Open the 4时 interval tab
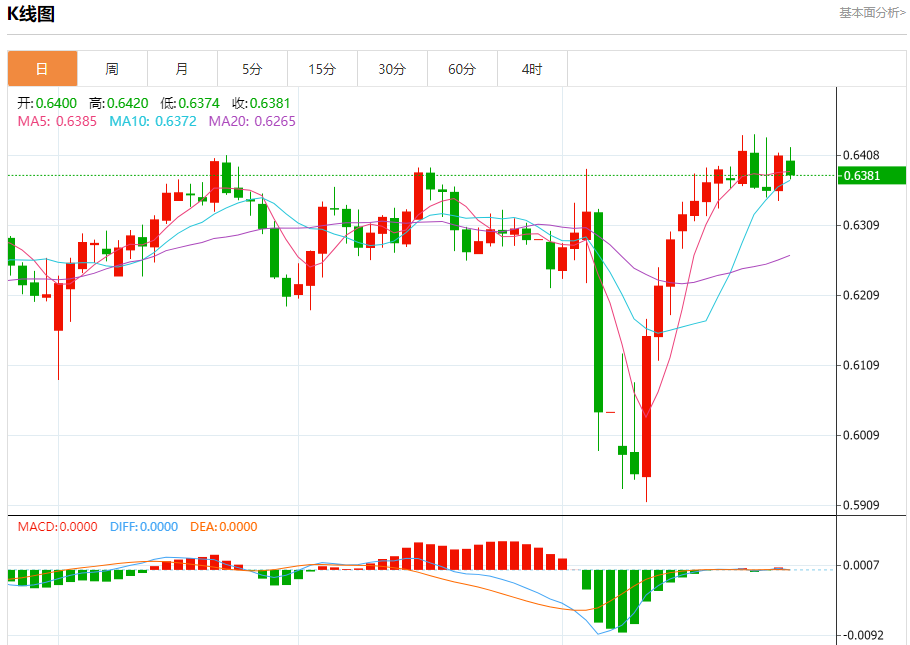 click(x=532, y=69)
